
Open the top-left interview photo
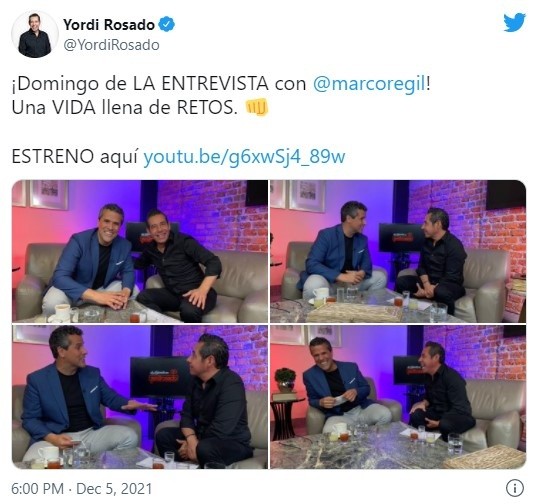coord(140,251)
